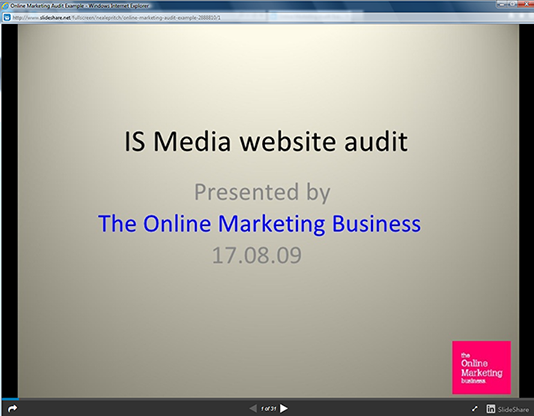Click the share arrow icon in player bar
The height and width of the screenshot is (416, 534).
[x=12, y=408]
